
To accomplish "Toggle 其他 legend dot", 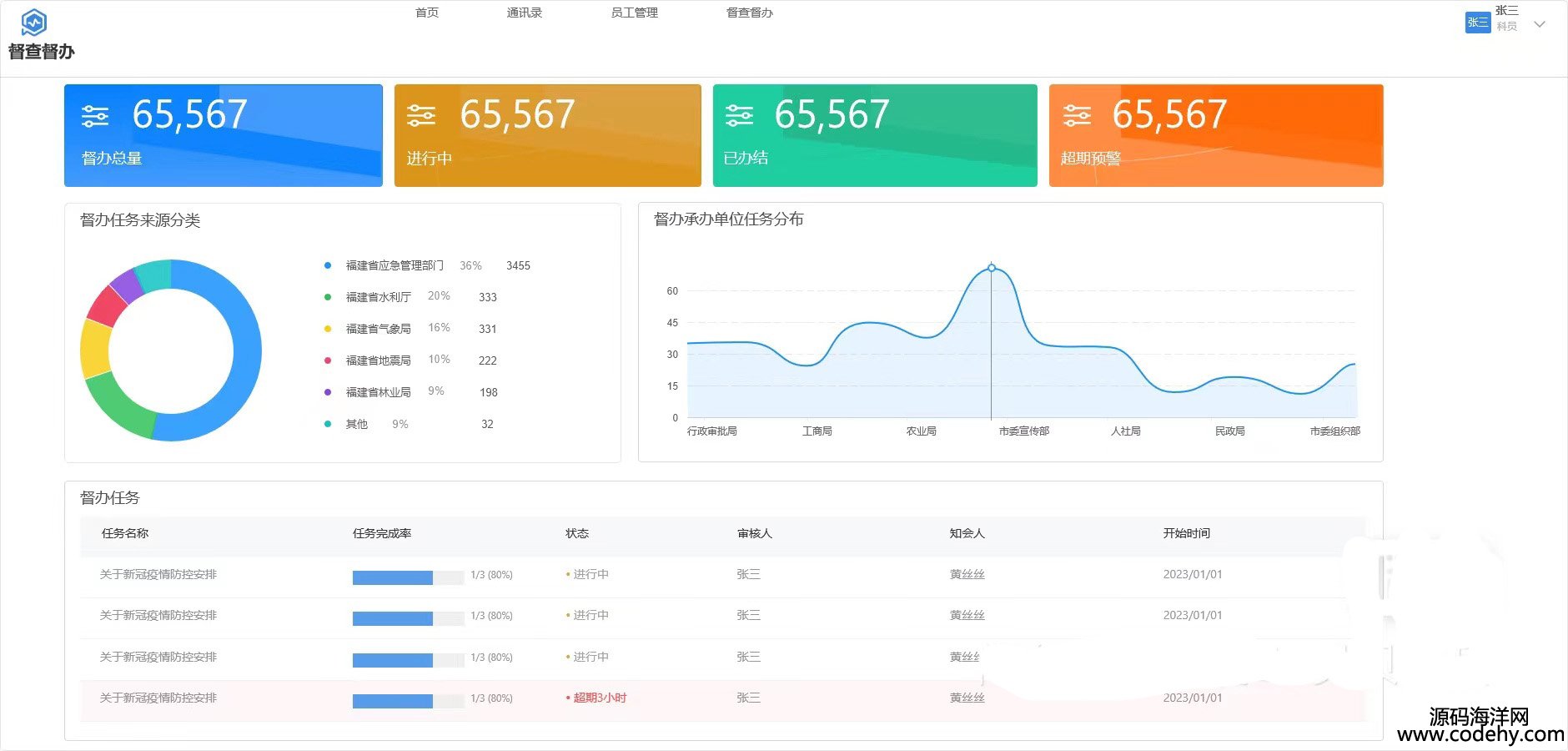I will pos(328,424).
